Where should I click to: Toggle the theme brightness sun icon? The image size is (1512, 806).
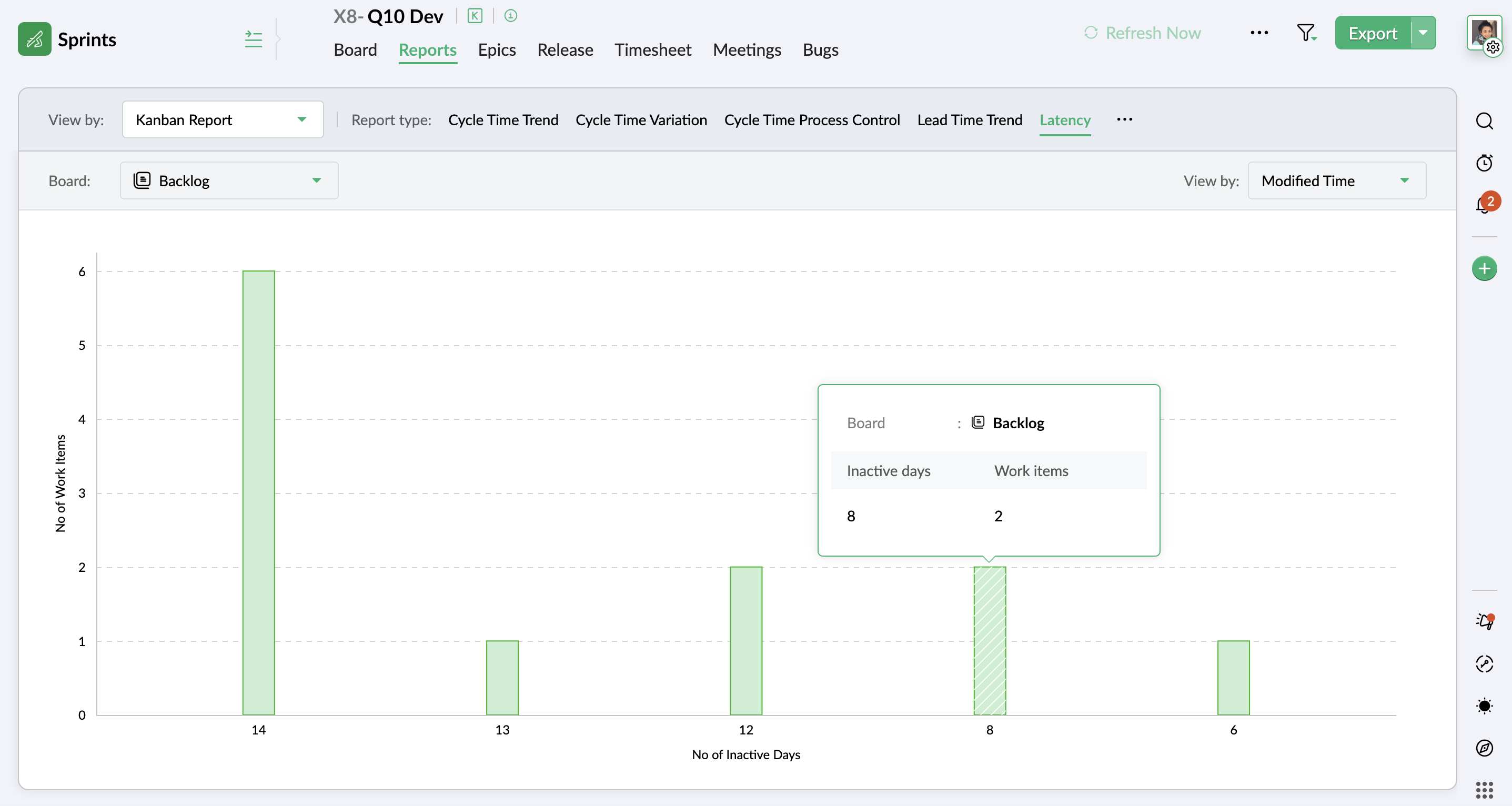point(1484,706)
